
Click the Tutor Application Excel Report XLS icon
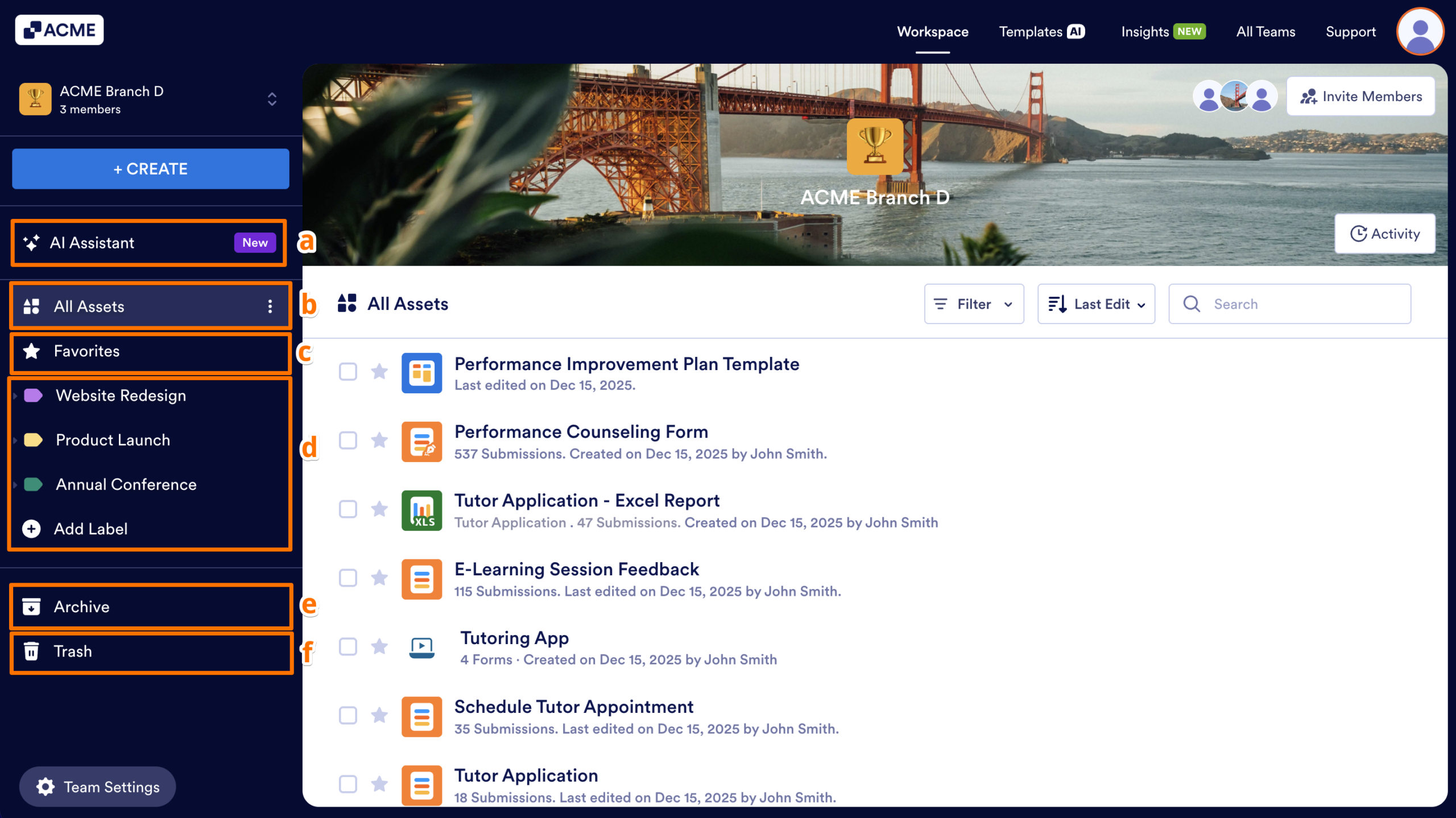click(x=421, y=510)
